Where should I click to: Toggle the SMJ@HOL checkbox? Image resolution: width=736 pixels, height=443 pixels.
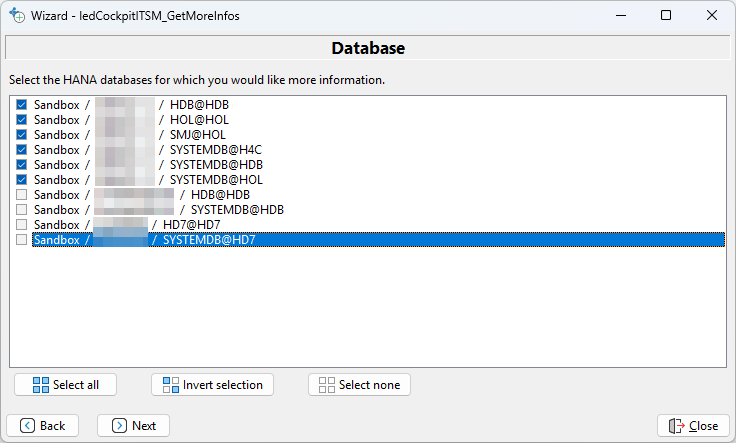click(x=22, y=134)
